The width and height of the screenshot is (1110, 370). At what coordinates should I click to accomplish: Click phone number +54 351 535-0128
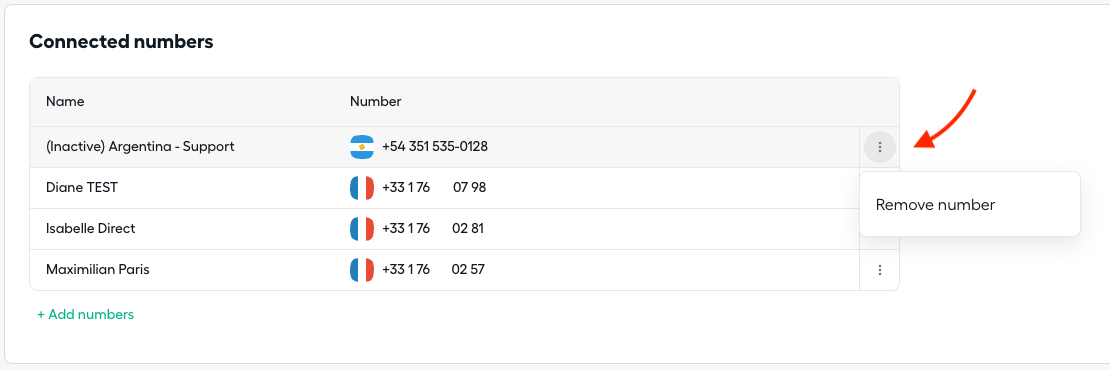[x=435, y=147]
